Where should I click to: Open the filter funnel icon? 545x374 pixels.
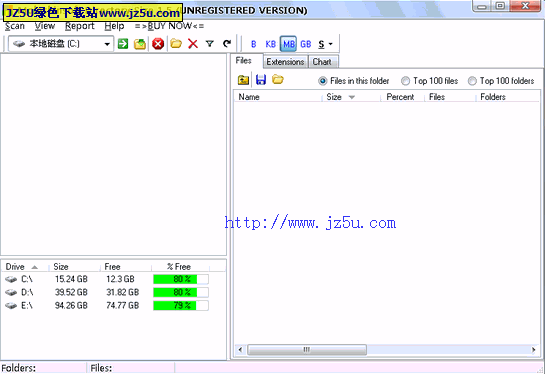click(210, 44)
